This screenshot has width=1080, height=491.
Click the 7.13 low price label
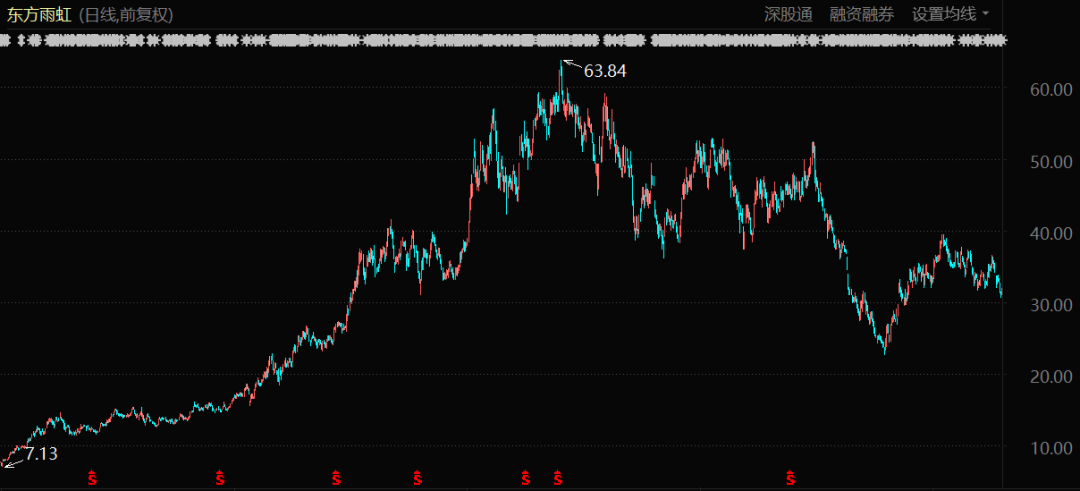coord(41,454)
